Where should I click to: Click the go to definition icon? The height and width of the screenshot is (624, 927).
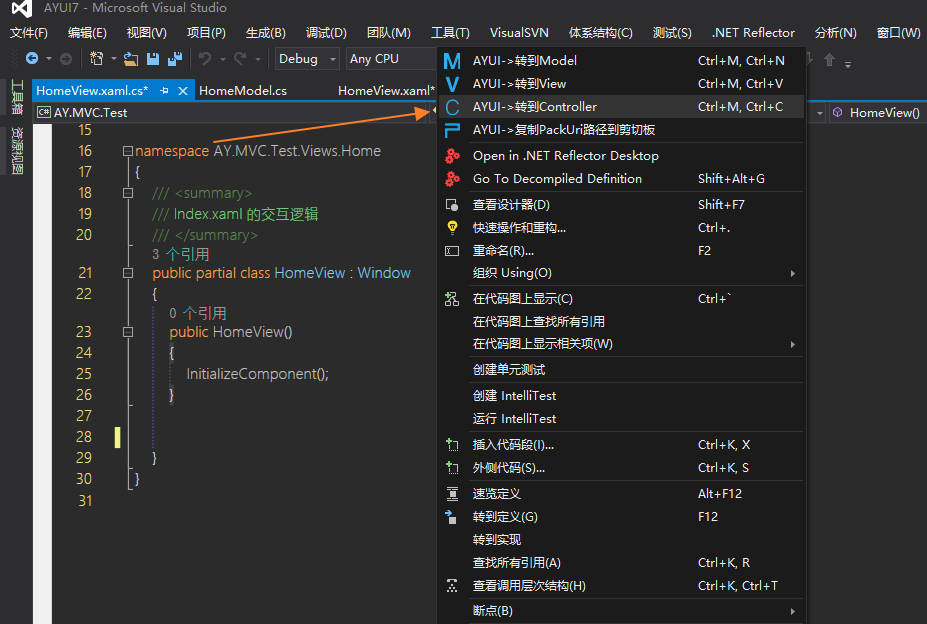coord(451,517)
